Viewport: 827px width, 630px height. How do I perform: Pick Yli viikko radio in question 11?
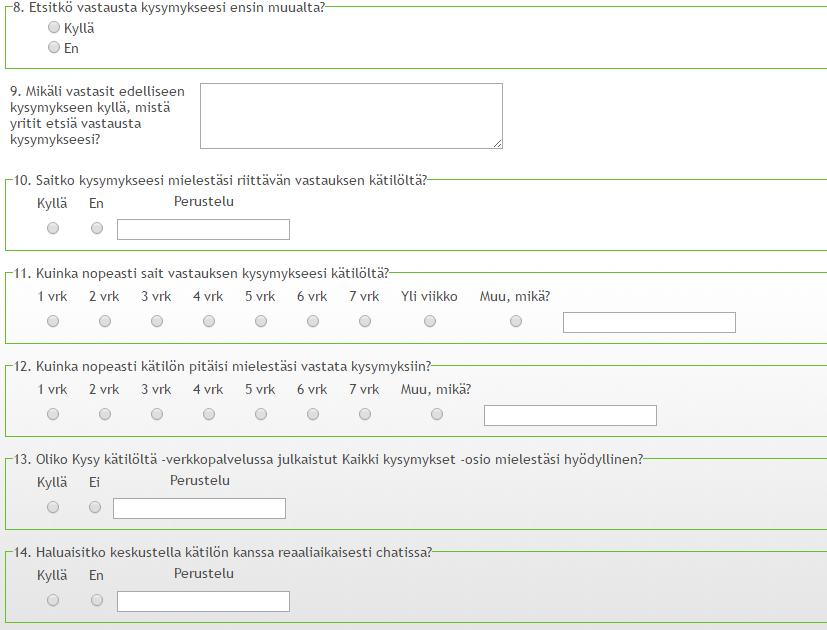click(430, 321)
